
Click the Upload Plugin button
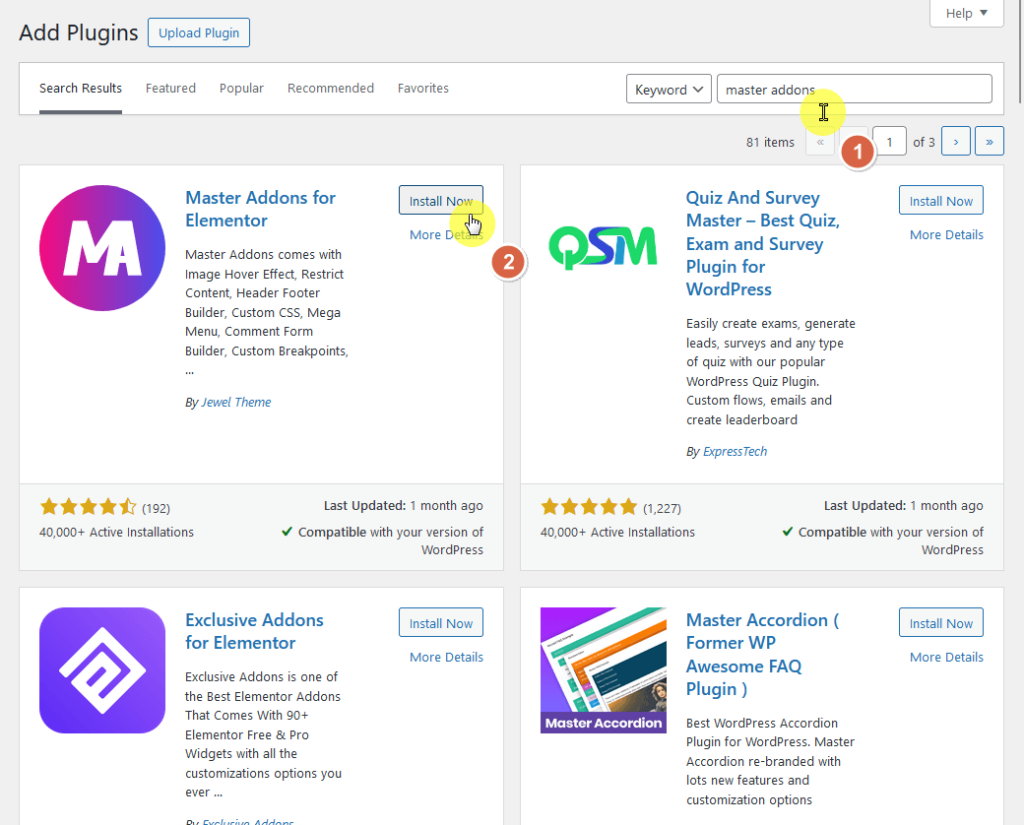click(199, 33)
